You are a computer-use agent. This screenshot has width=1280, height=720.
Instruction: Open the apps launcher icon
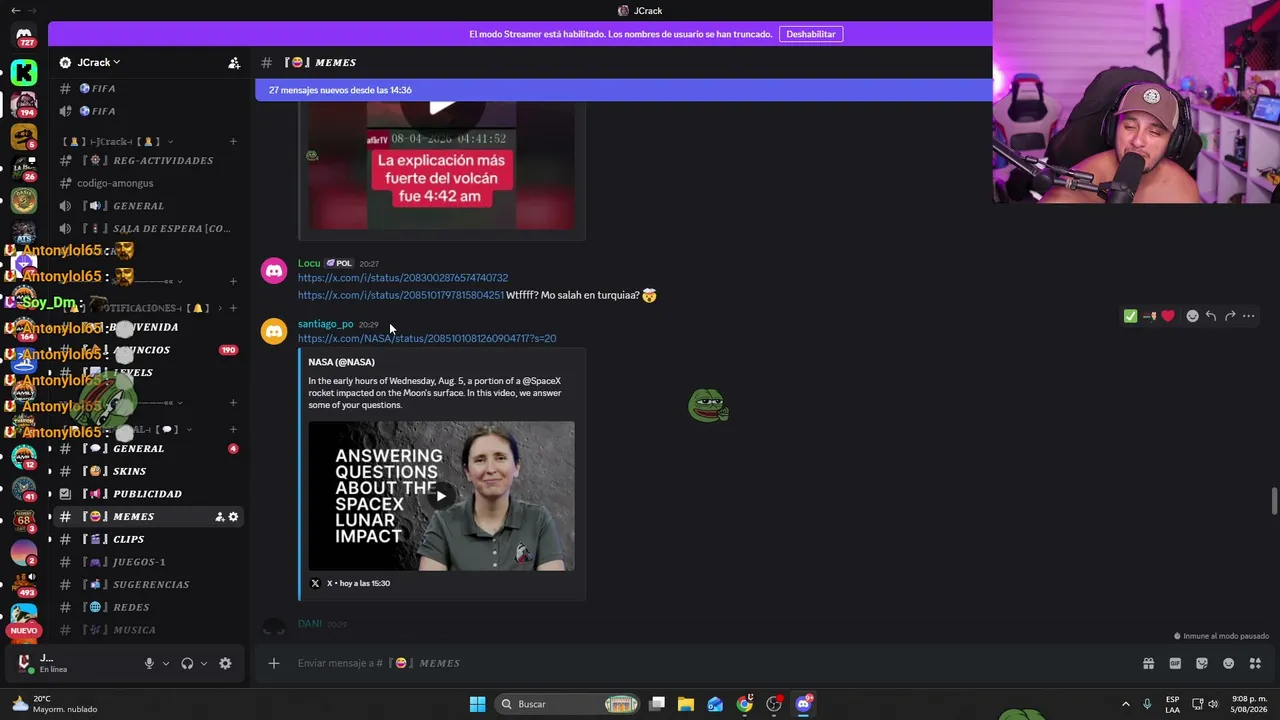point(1255,663)
